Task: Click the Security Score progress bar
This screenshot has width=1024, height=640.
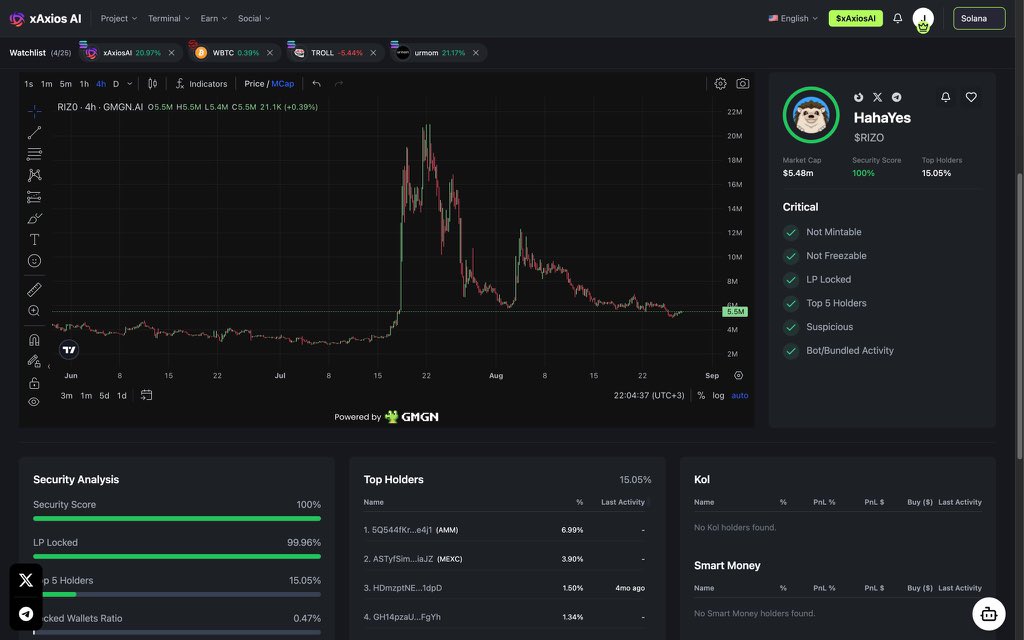Action: (177, 519)
